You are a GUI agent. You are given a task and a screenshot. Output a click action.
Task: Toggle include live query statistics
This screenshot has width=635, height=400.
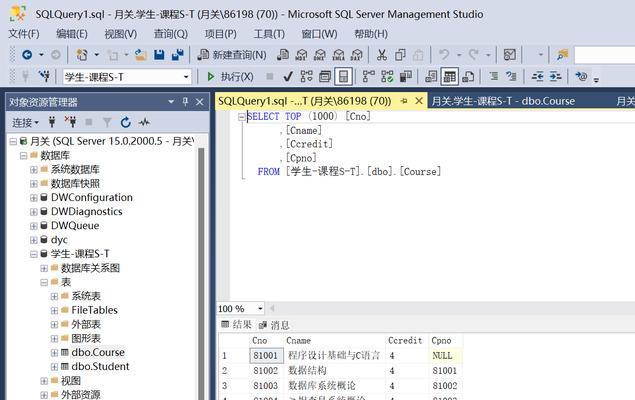pos(387,77)
